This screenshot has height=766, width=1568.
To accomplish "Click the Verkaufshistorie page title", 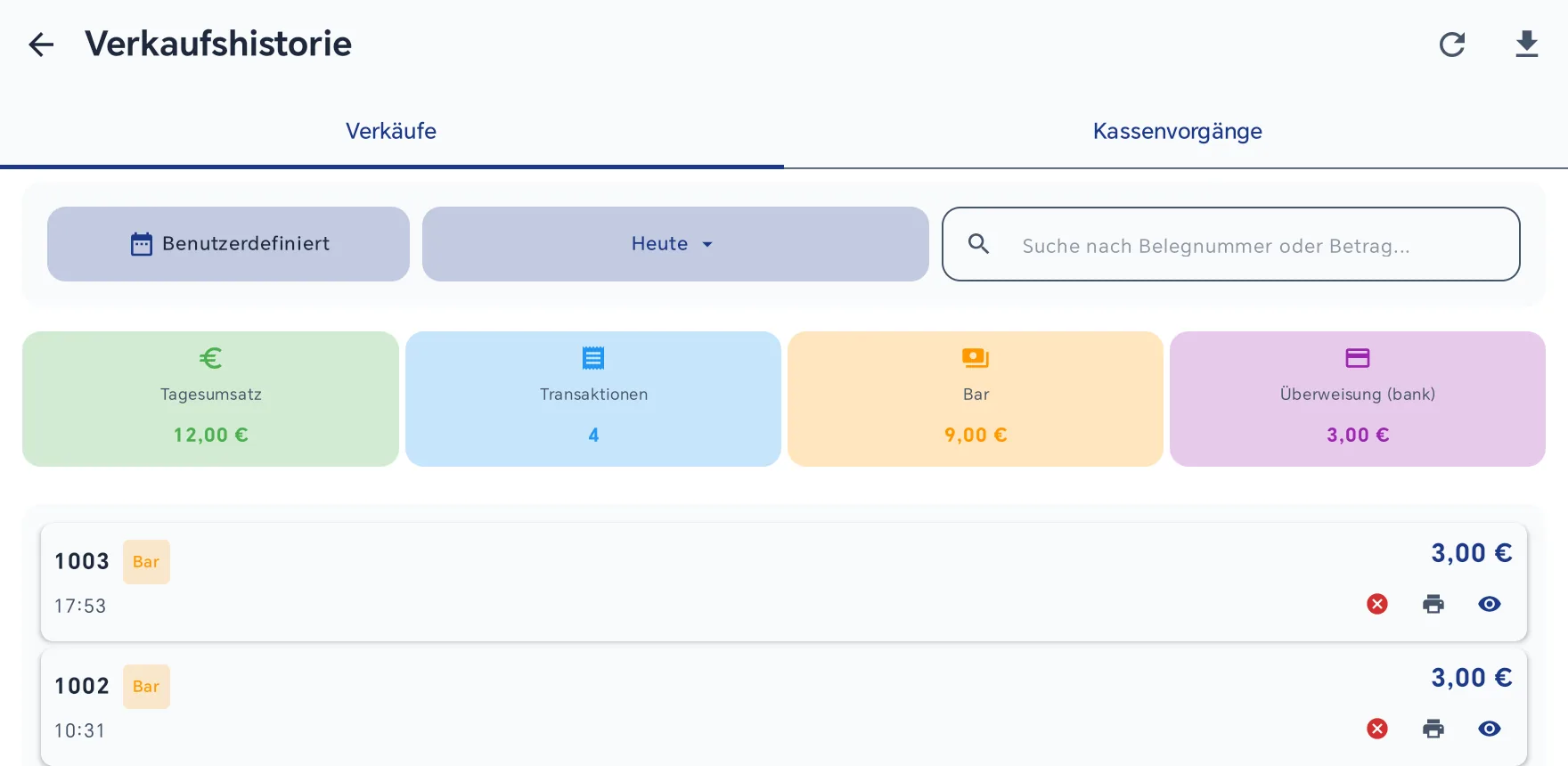I will point(218,44).
